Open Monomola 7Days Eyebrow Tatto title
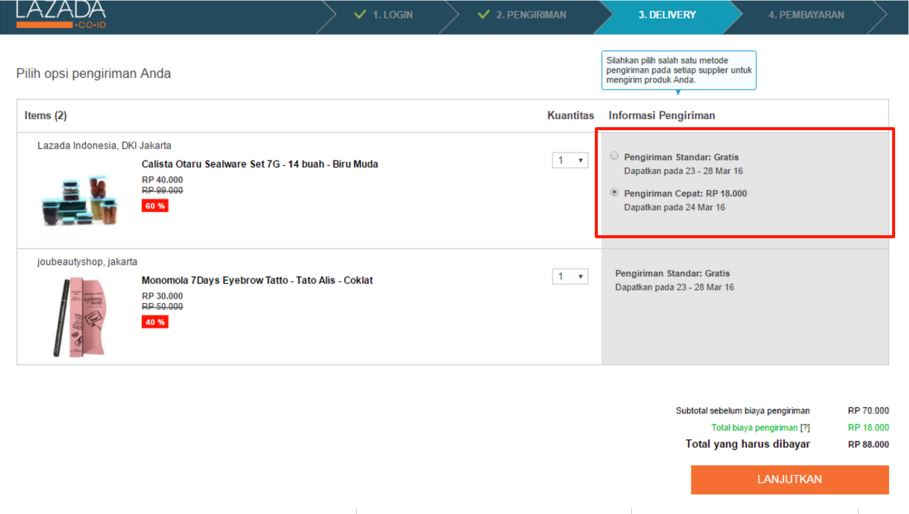The width and height of the screenshot is (909, 514). pyautogui.click(x=257, y=280)
